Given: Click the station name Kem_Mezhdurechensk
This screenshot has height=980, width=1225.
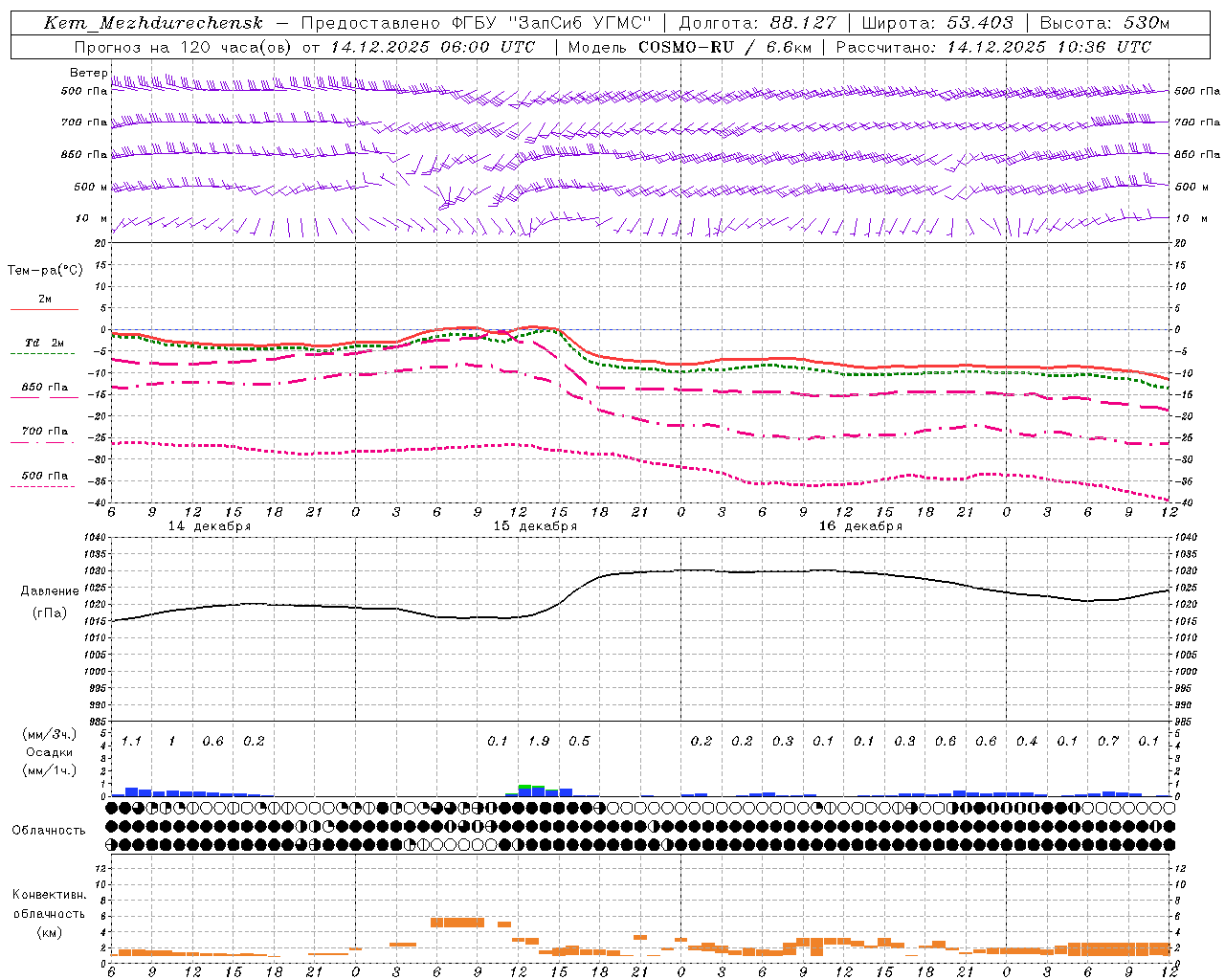Looking at the screenshot, I should click(x=153, y=23).
